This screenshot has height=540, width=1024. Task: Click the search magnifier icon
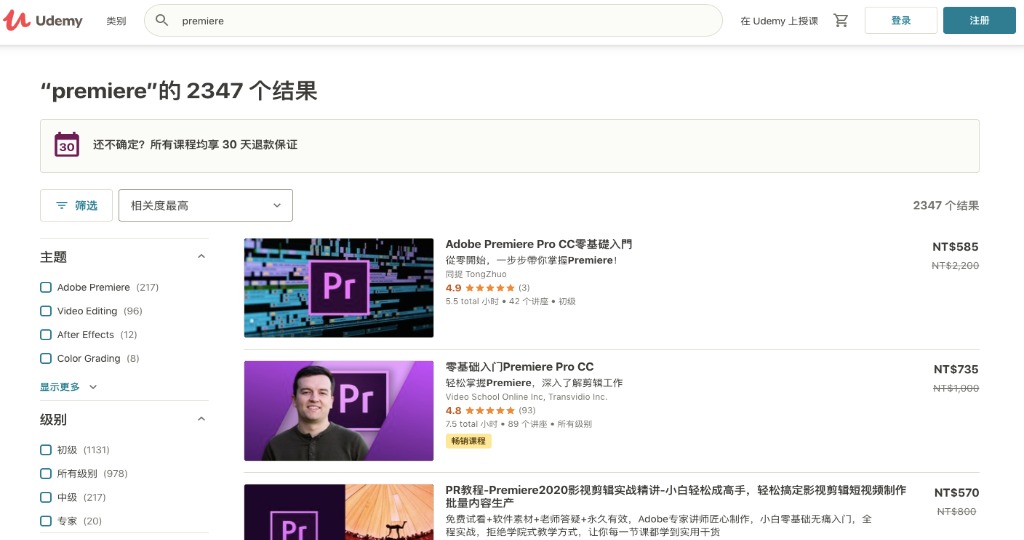(162, 20)
